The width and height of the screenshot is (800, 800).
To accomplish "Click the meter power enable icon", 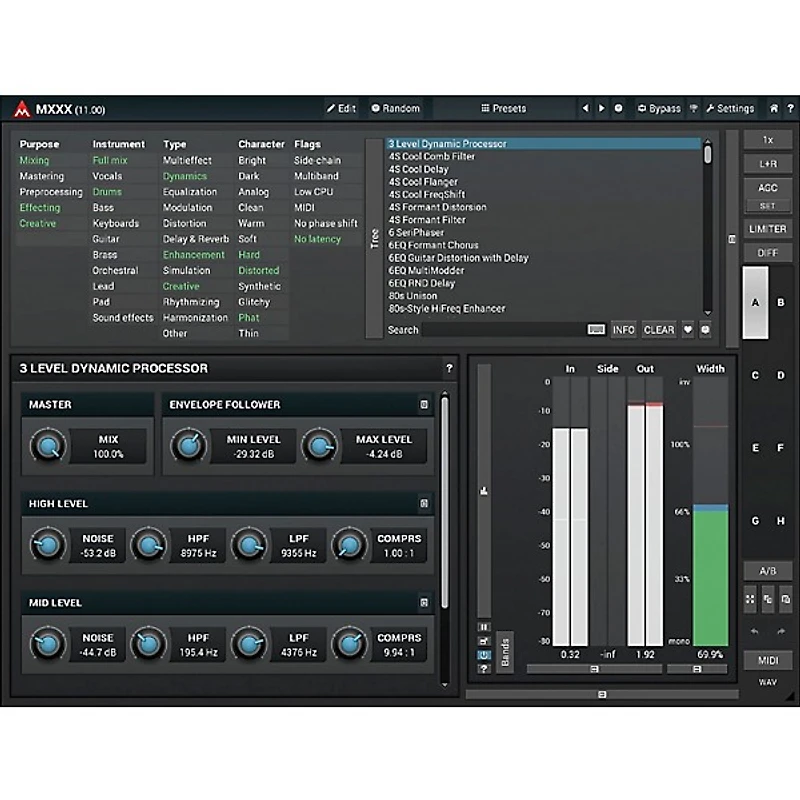I will point(484,654).
